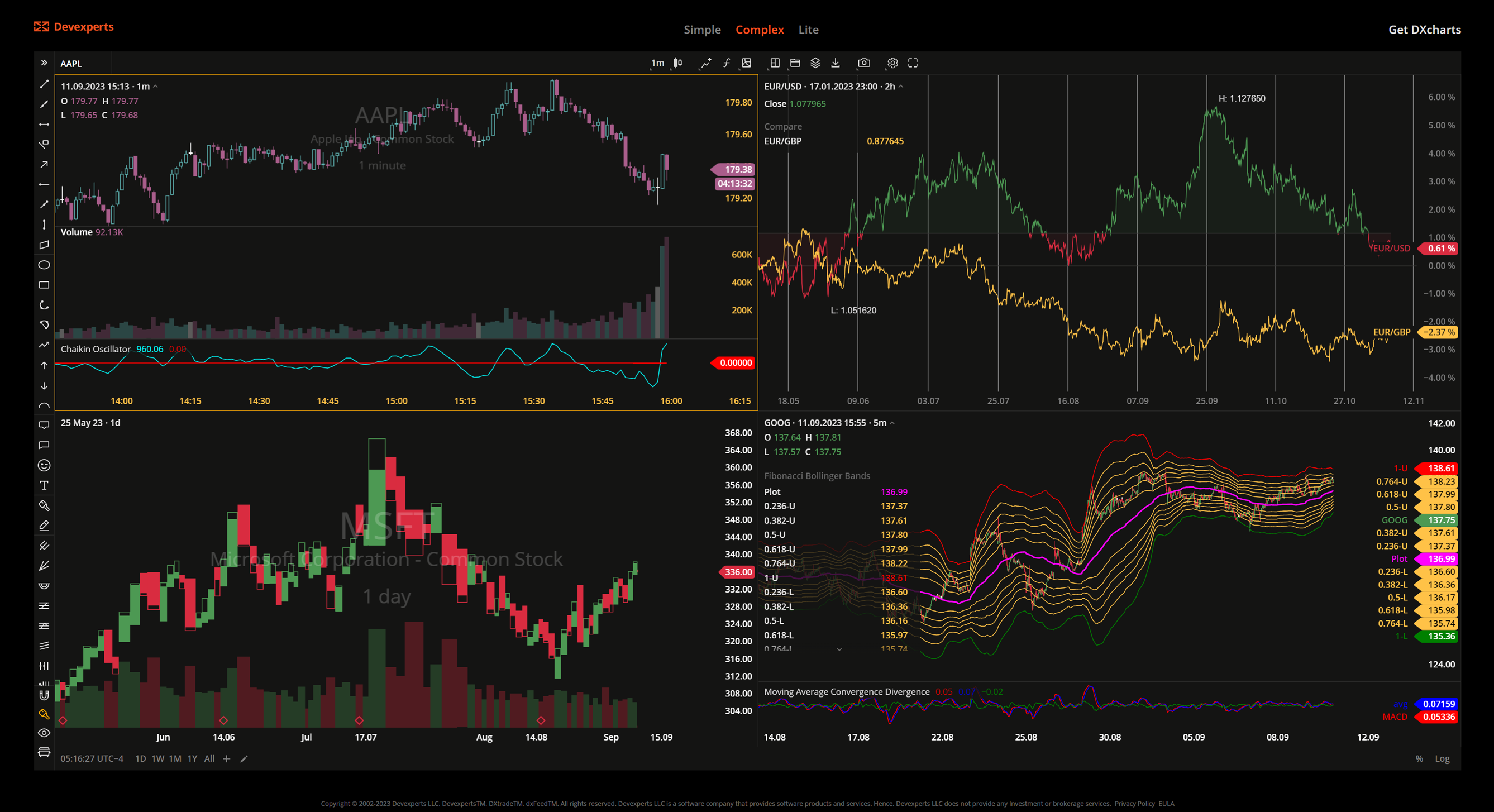Toggle percent scale mode at bottom right
Viewport: 1494px width, 812px height.
tap(1419, 758)
